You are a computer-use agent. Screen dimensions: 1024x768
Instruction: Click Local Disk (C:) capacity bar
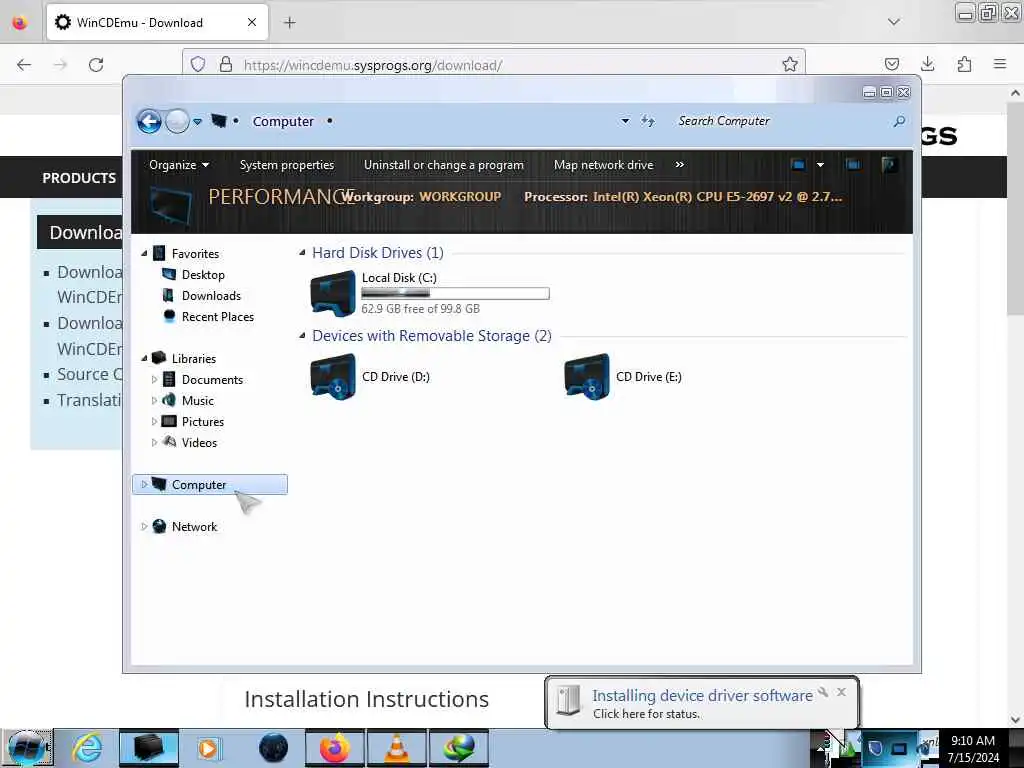tap(455, 294)
